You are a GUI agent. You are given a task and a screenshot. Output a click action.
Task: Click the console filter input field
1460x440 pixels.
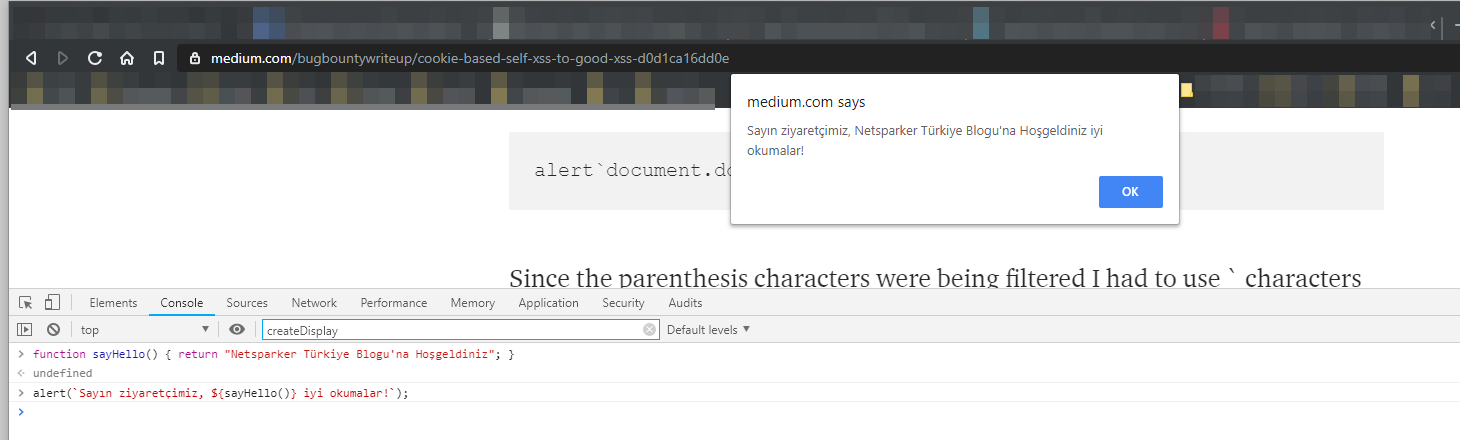click(x=450, y=330)
